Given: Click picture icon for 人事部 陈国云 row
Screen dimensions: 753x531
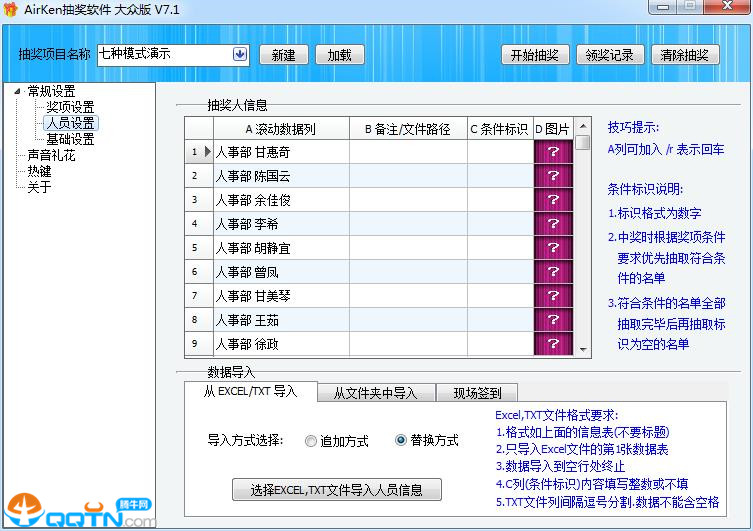Looking at the screenshot, I should point(554,176).
